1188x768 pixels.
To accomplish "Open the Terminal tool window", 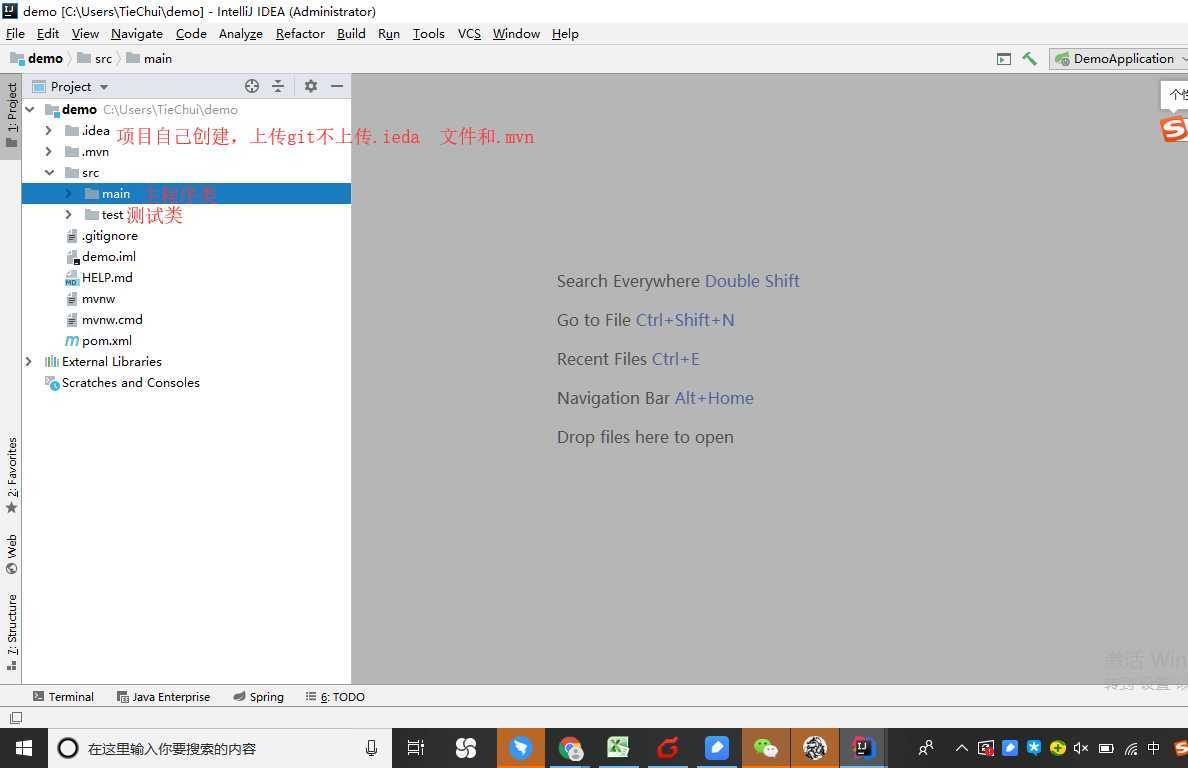I will pos(64,696).
